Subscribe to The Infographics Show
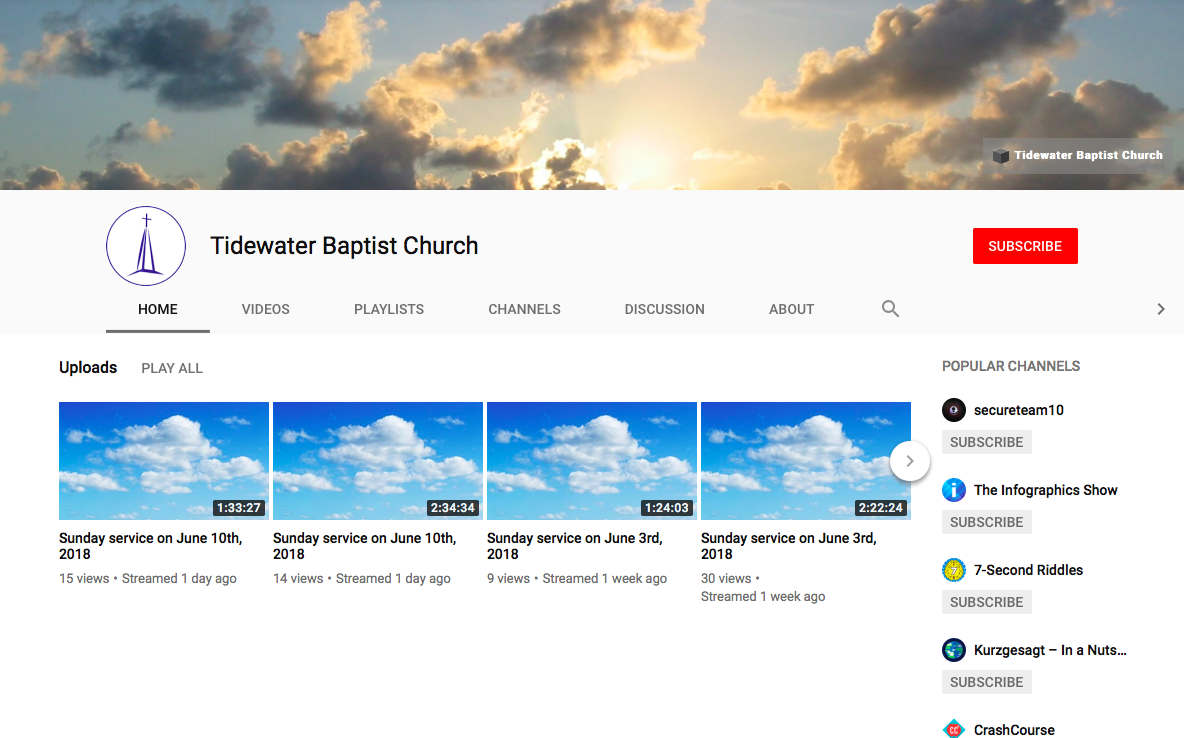The width and height of the screenshot is (1184, 738). [x=986, y=522]
